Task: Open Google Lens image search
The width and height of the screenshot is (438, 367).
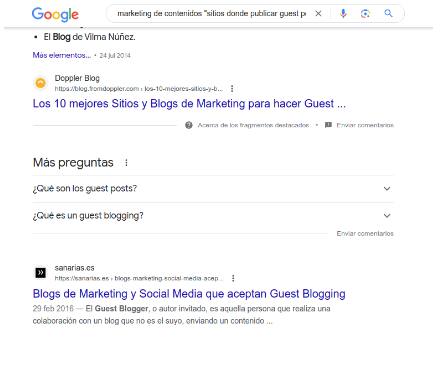Action: [365, 14]
